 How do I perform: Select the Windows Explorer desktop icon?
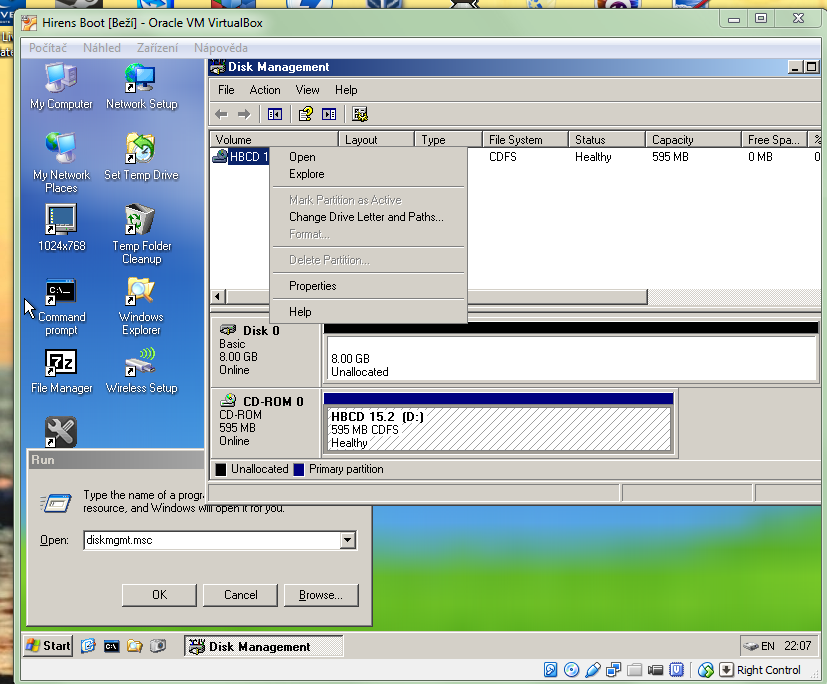coord(141,307)
